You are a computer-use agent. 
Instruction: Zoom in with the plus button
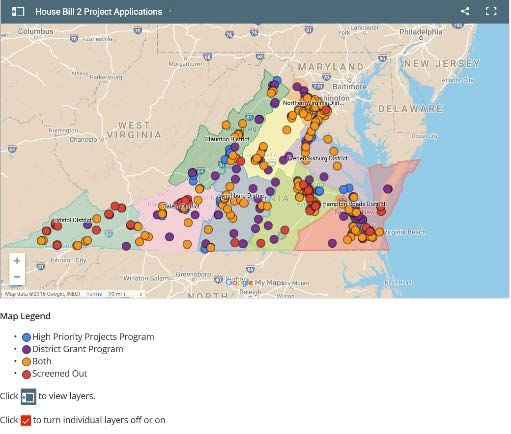[x=17, y=261]
